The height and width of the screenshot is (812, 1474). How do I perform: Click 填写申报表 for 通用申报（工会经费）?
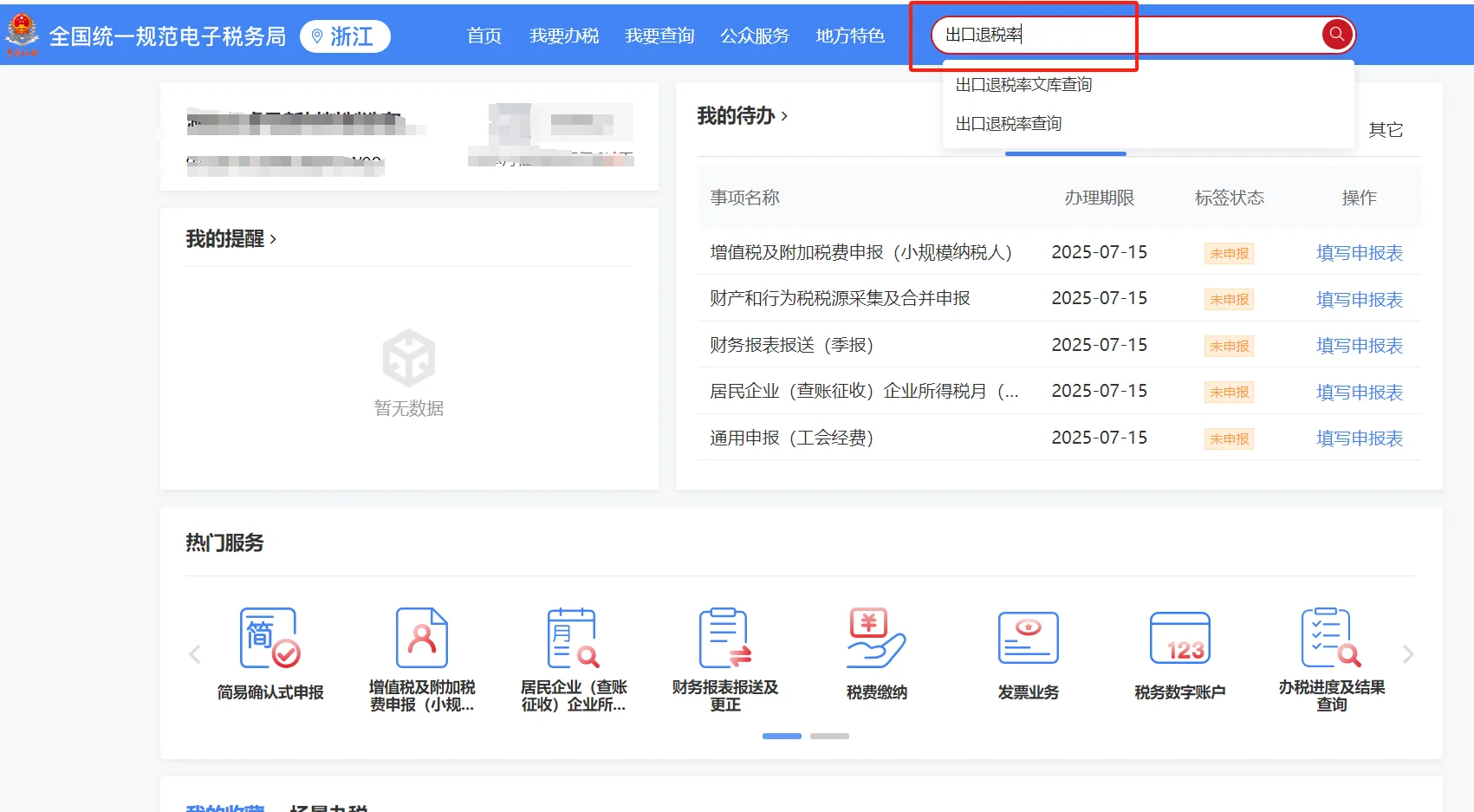pyautogui.click(x=1360, y=438)
